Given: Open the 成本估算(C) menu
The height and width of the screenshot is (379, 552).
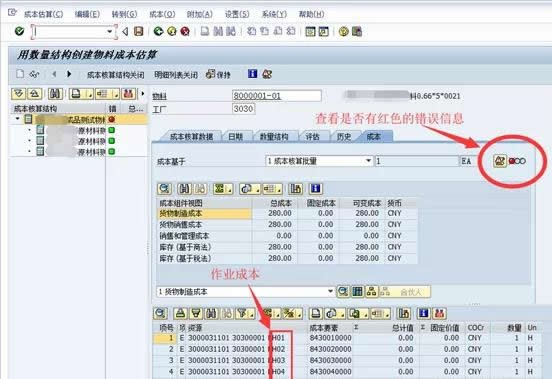Looking at the screenshot, I should pos(44,14).
